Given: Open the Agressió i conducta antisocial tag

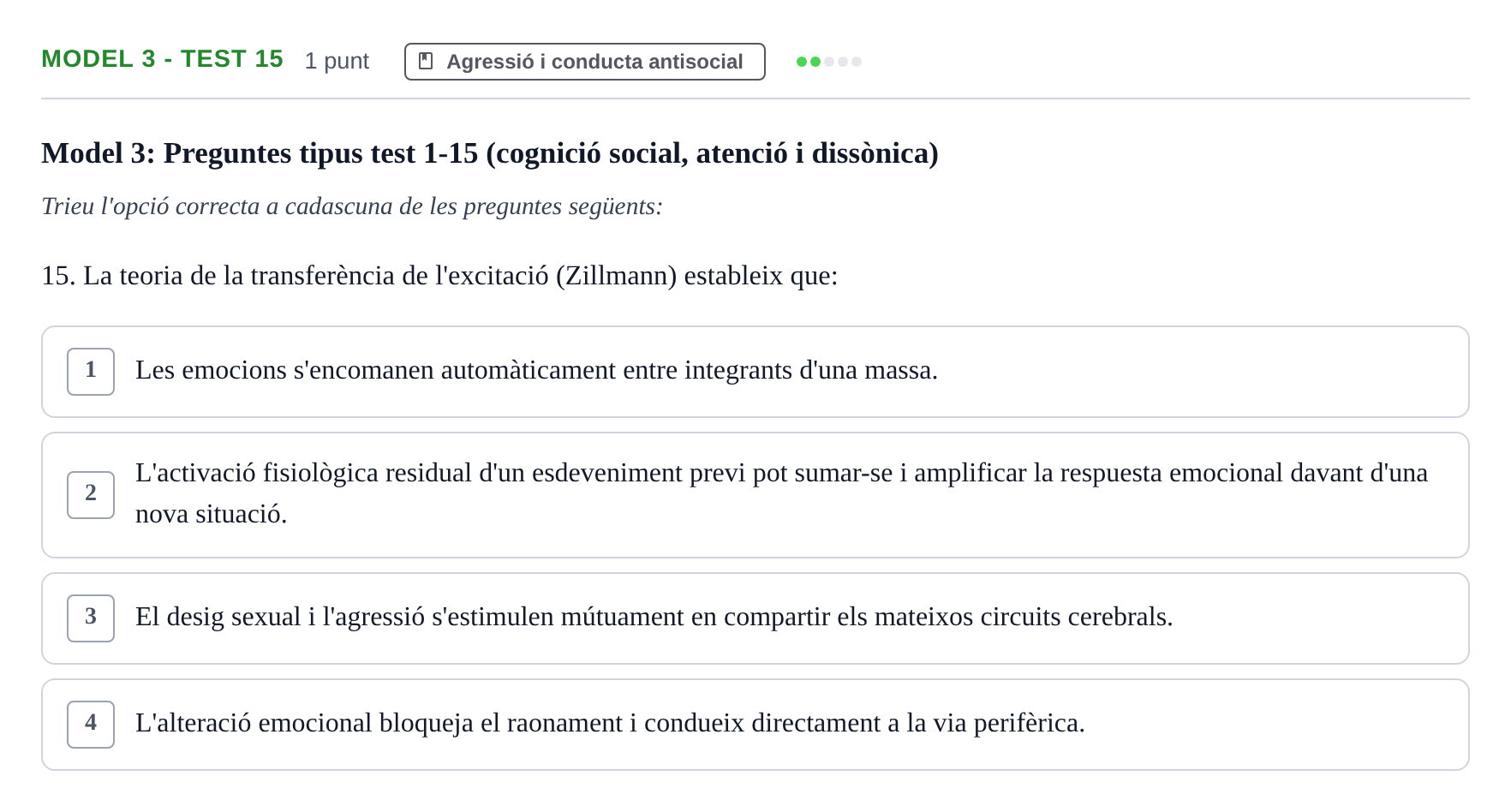Looking at the screenshot, I should click(x=585, y=62).
